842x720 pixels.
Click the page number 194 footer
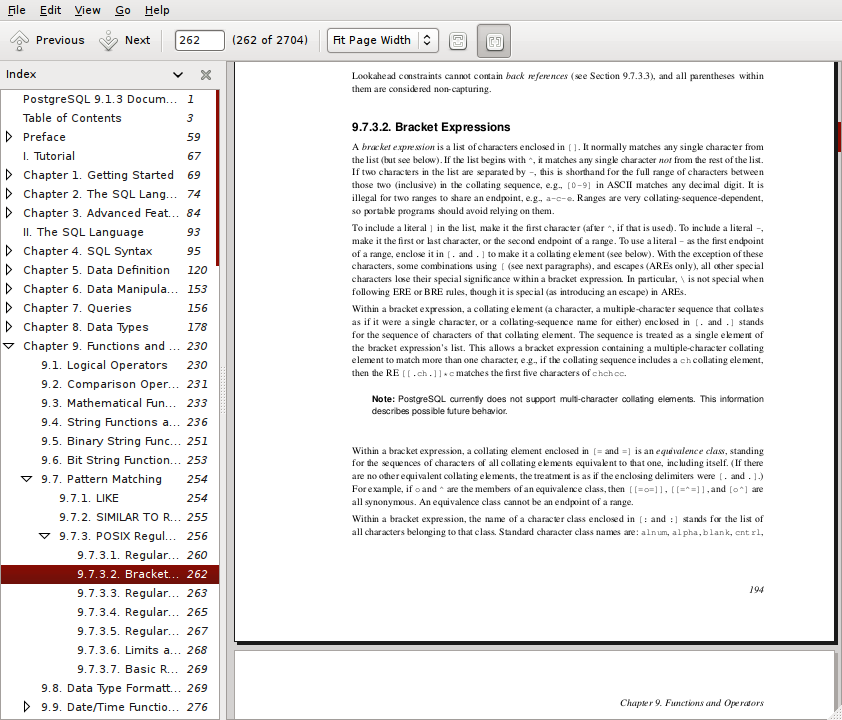coord(756,590)
